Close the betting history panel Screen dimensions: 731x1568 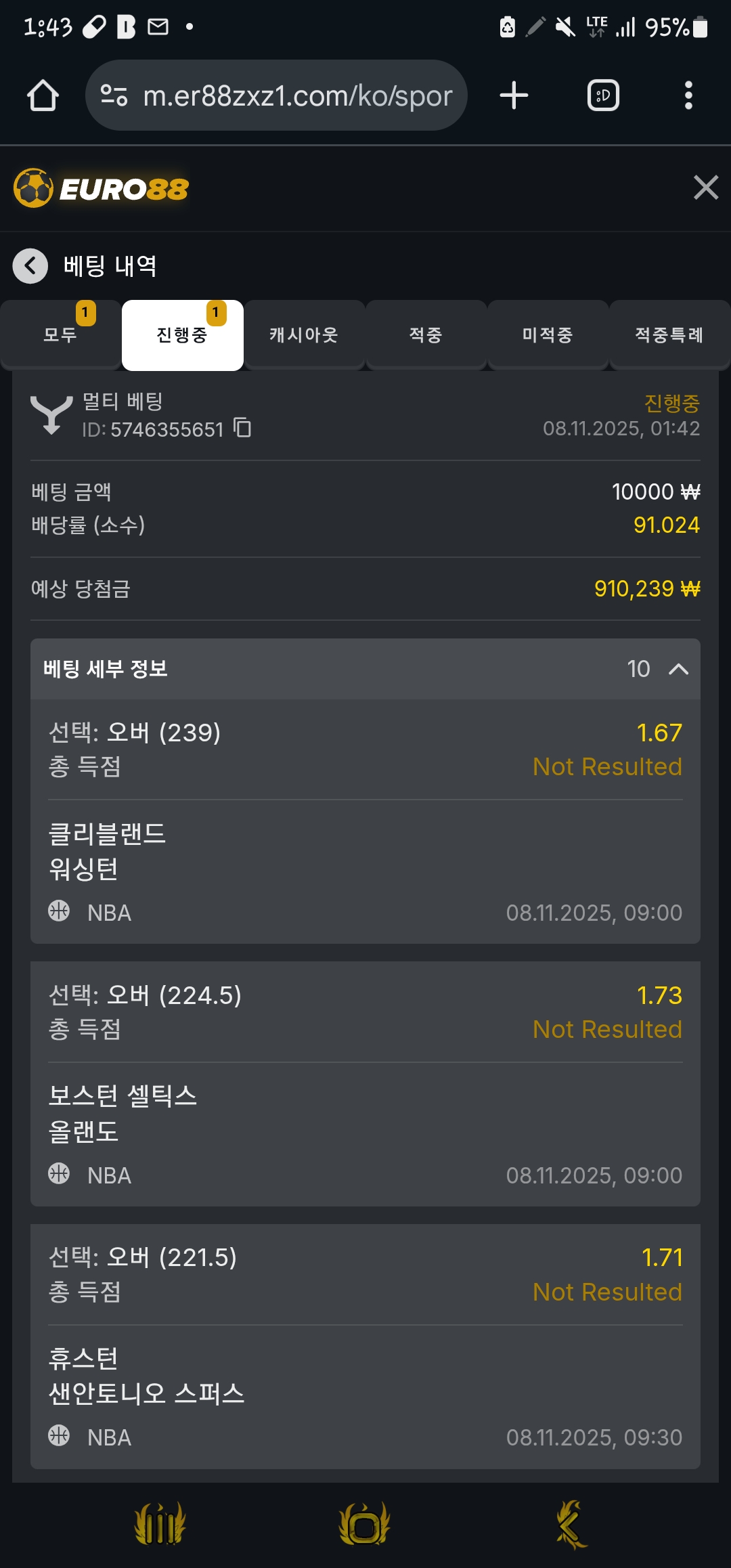(705, 188)
